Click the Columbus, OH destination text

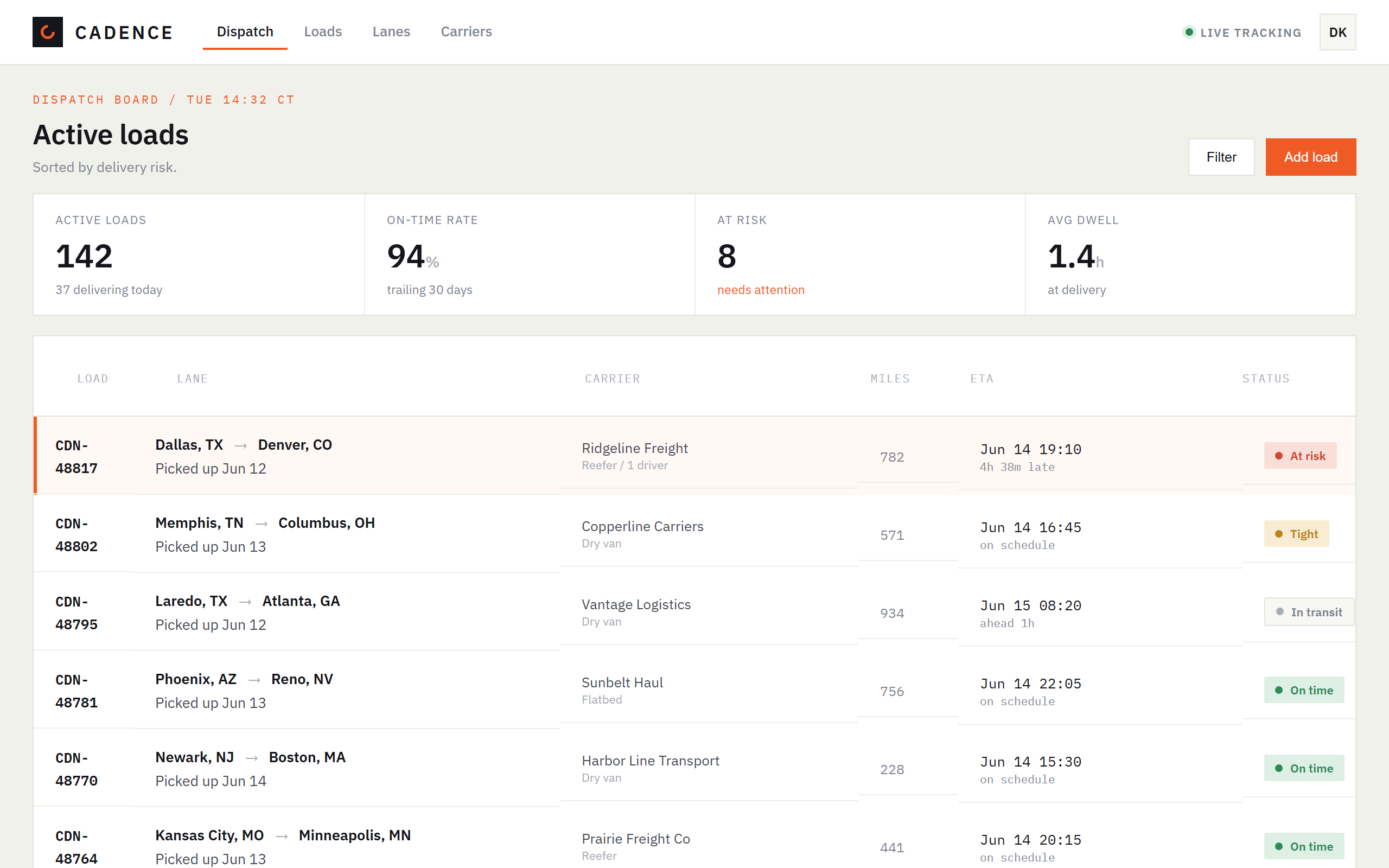pyautogui.click(x=327, y=523)
